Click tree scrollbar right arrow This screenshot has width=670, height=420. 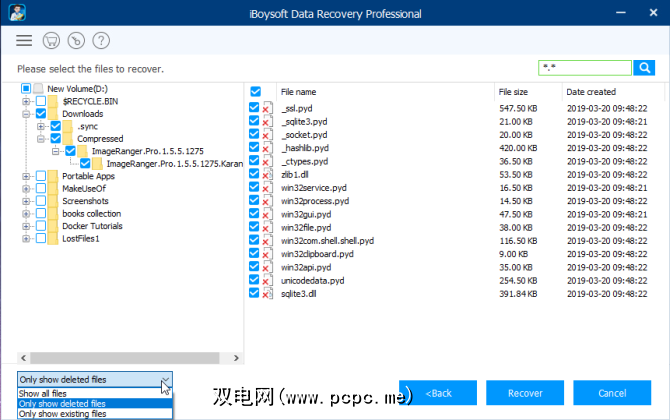236,358
